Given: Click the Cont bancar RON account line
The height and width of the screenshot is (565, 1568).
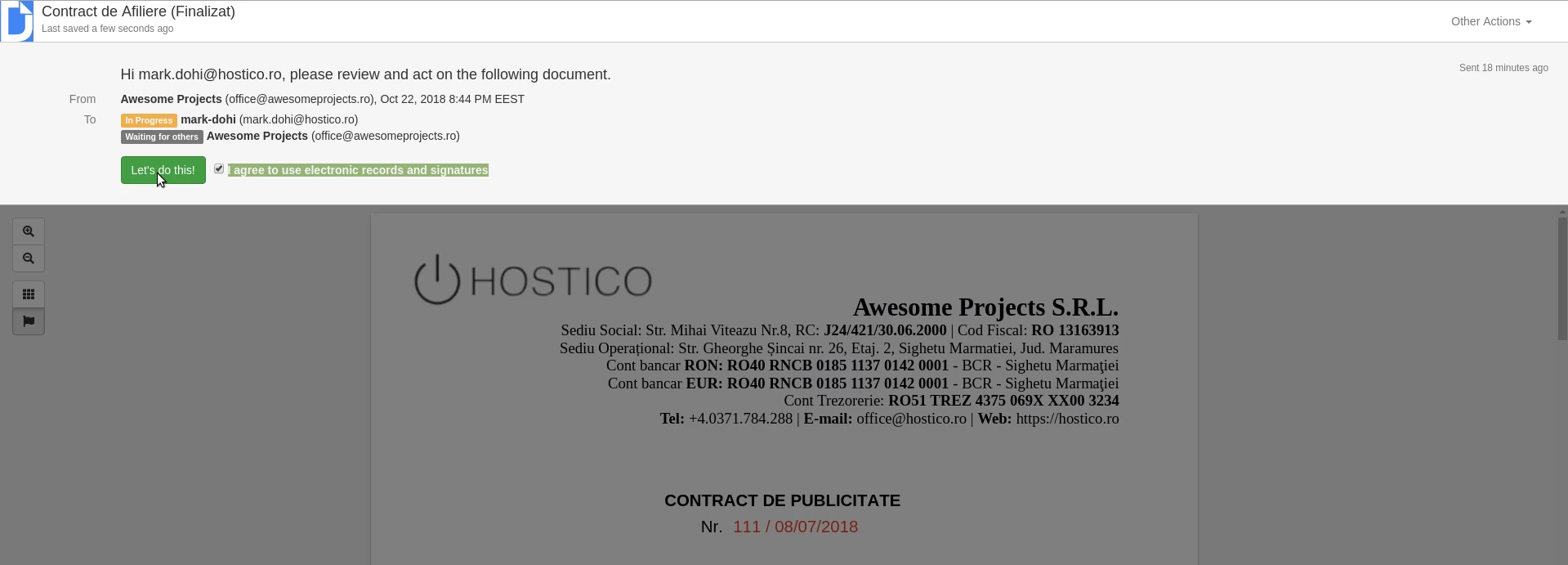Looking at the screenshot, I should (862, 365).
